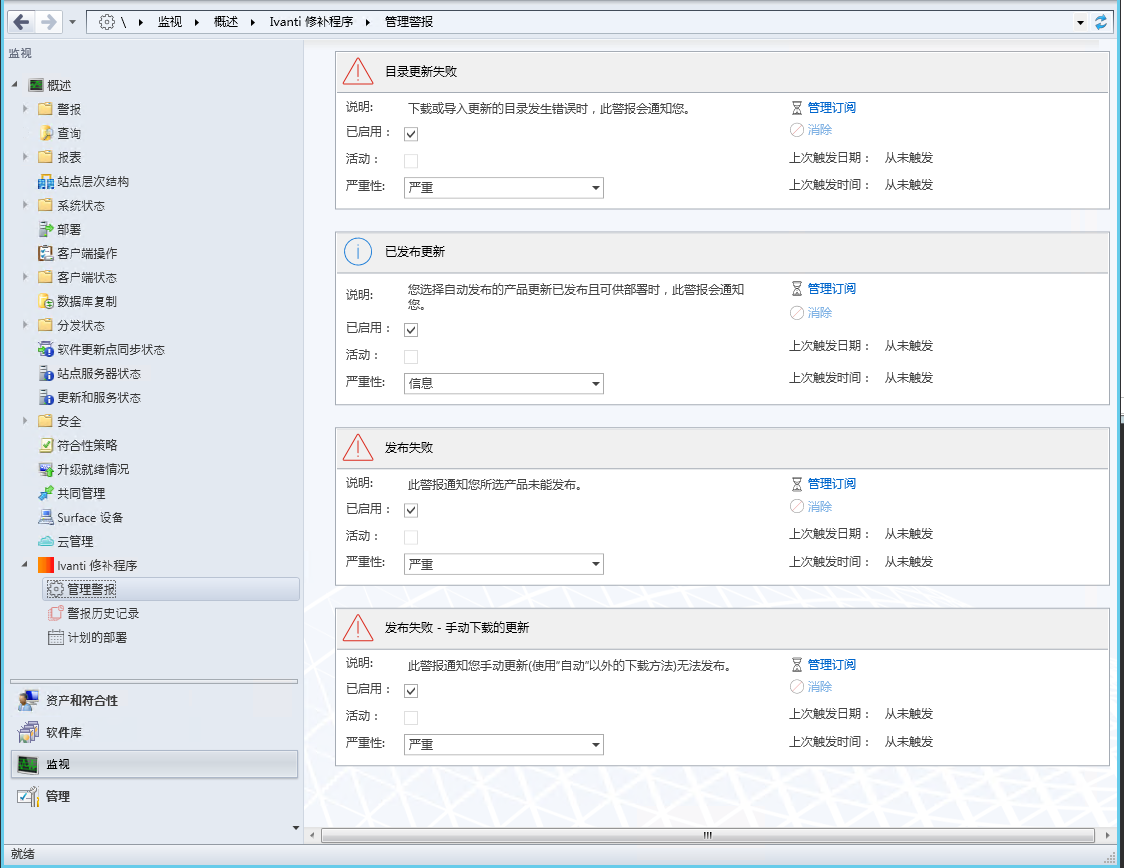Click 管理订阅 link for 目录更新失败
The width and height of the screenshot is (1124, 868).
(831, 108)
